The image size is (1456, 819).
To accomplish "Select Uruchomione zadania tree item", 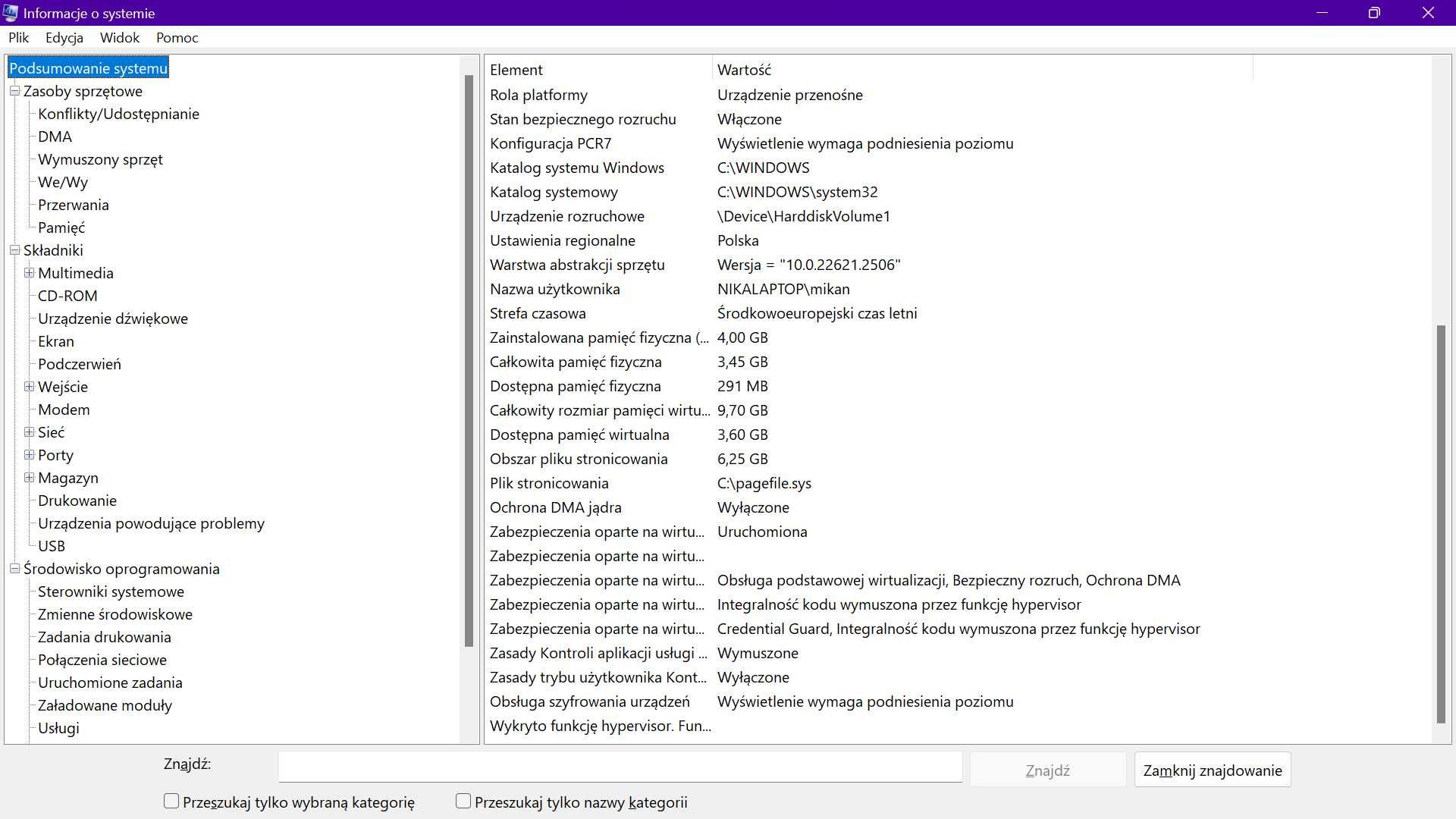I will tap(110, 682).
